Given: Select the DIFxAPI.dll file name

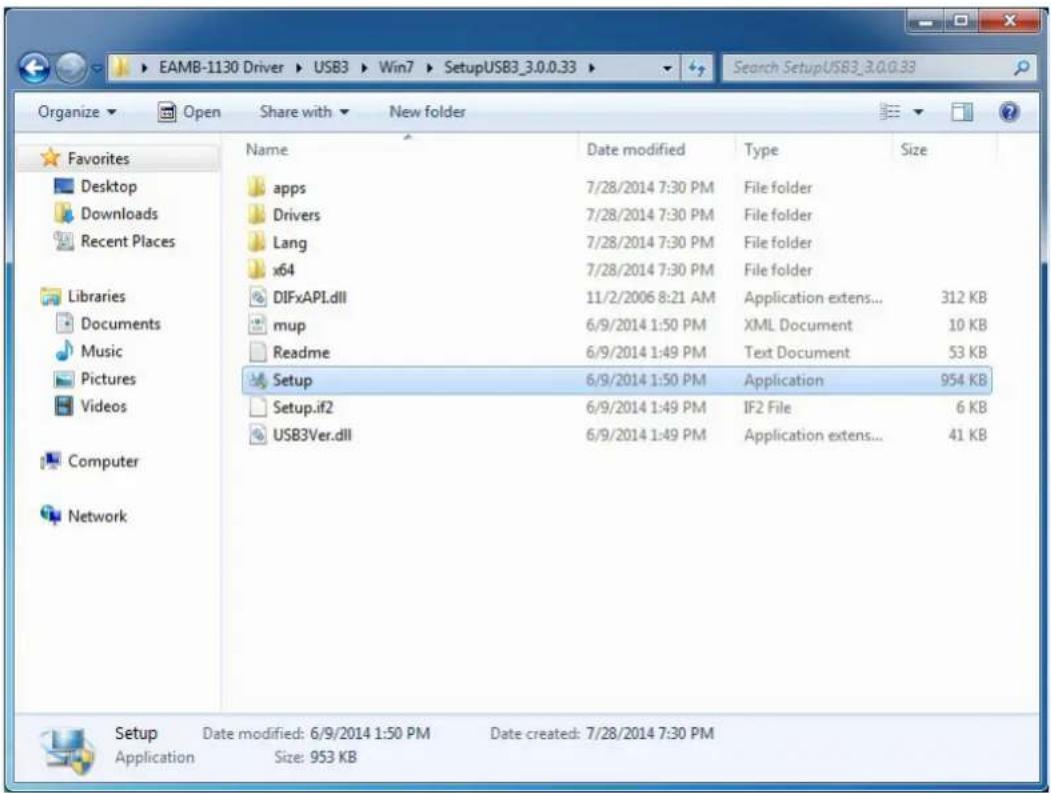Looking at the screenshot, I should coord(309,297).
